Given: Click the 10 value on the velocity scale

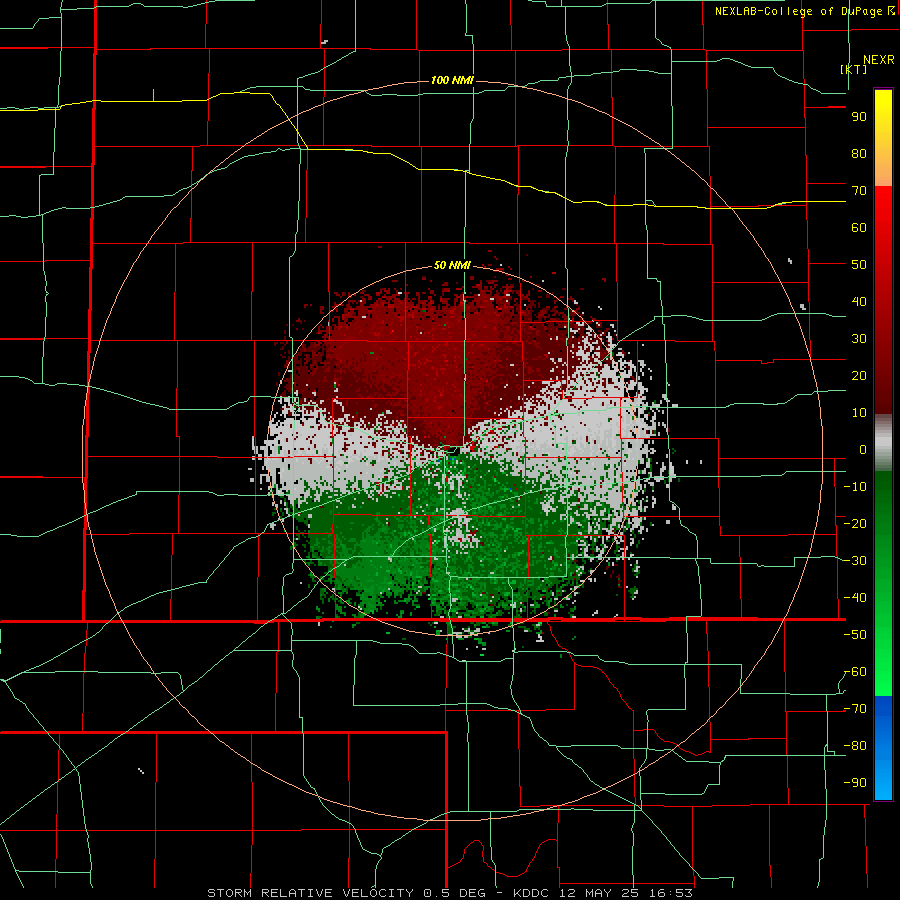Looking at the screenshot, I should [x=859, y=413].
